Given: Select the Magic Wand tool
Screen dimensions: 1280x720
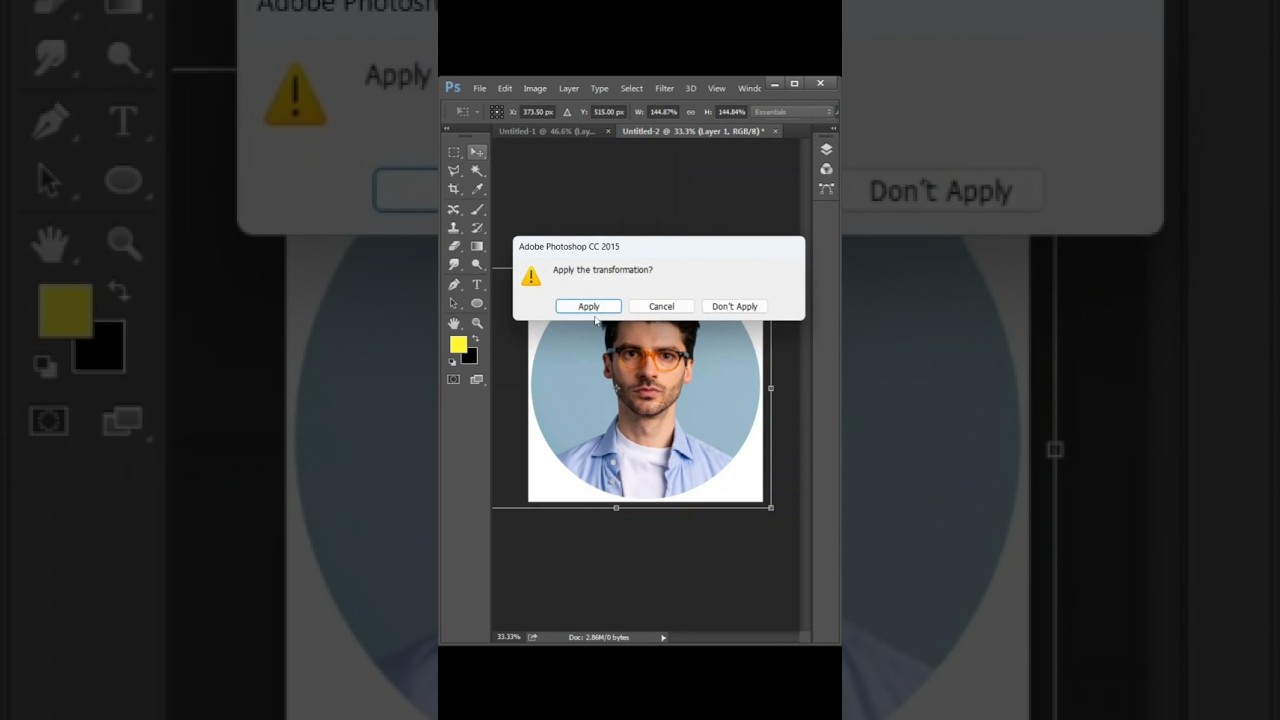Looking at the screenshot, I should 477,171.
